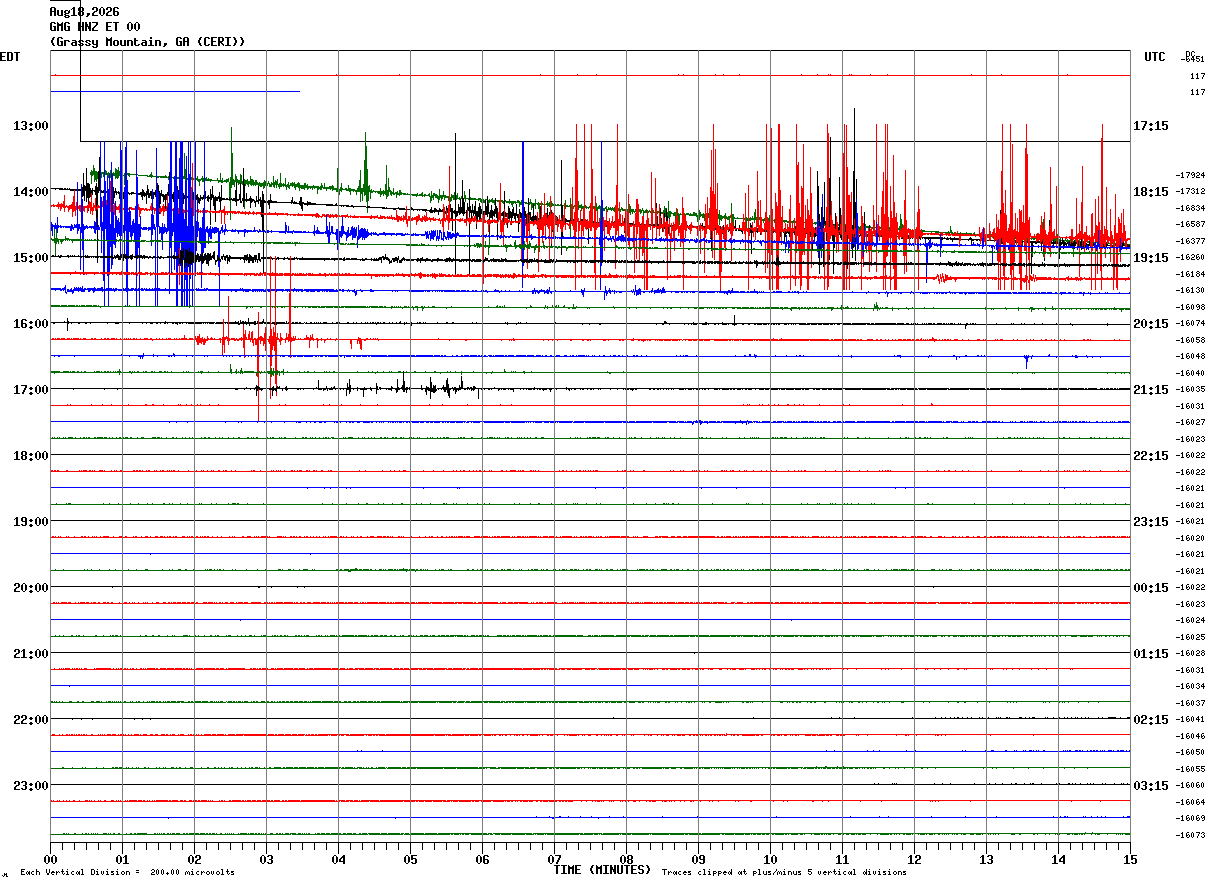Select the 20:00 EDT time label

(x=31, y=588)
